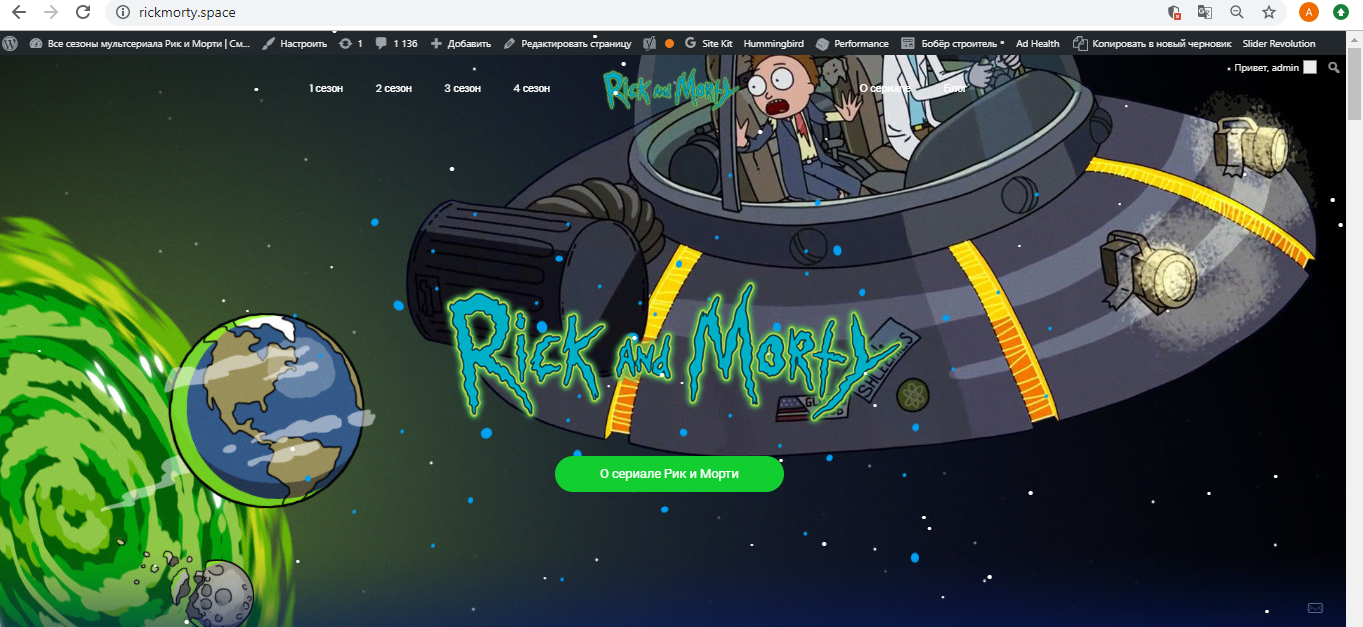Bookmark this page with the star icon
The width and height of the screenshot is (1363, 627).
1269,12
